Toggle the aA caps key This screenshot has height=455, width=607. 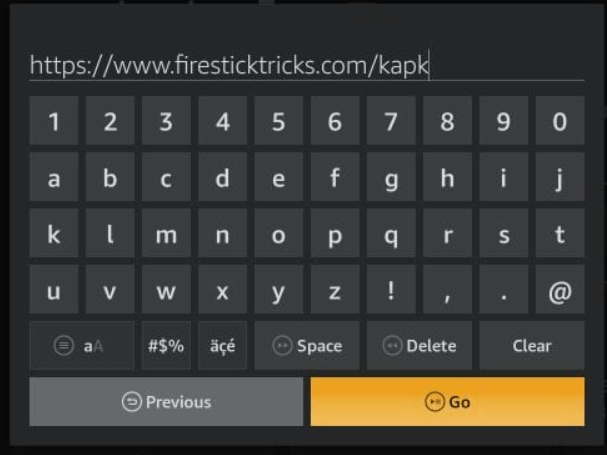(x=82, y=345)
